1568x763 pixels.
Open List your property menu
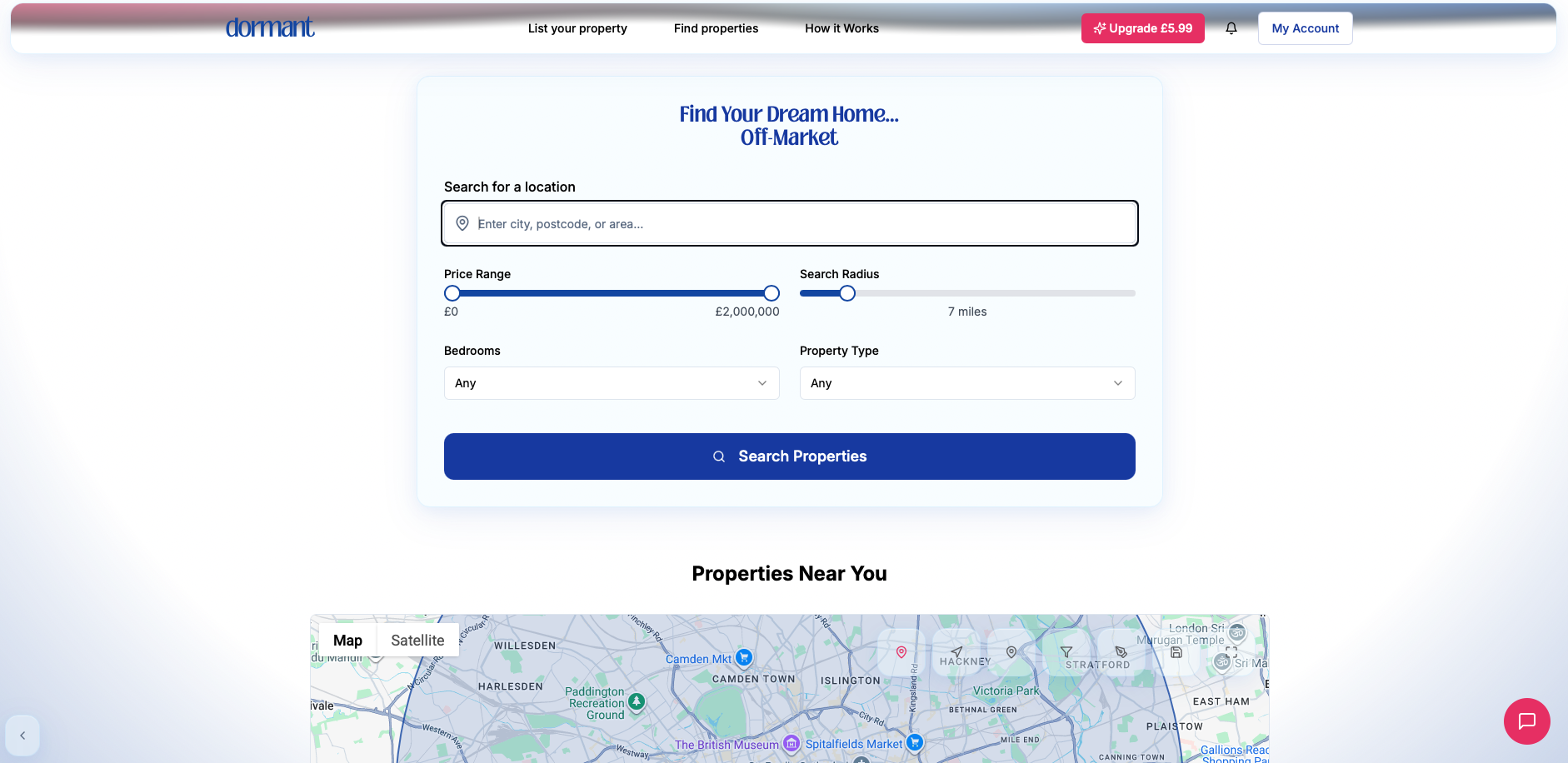[x=577, y=28]
